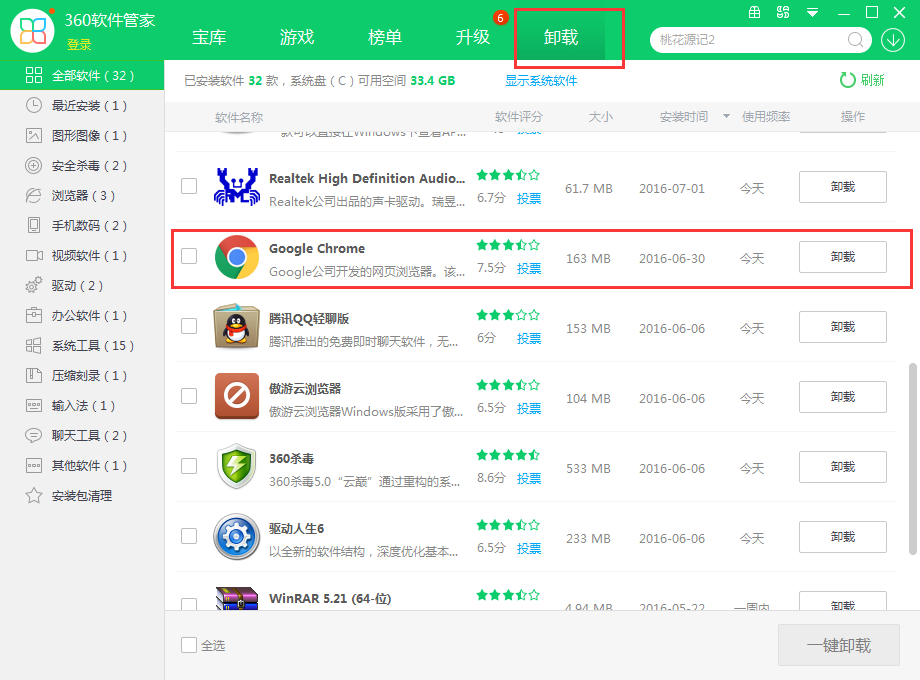Click the 一键卸载 button
The width and height of the screenshot is (920, 680).
pyautogui.click(x=838, y=645)
